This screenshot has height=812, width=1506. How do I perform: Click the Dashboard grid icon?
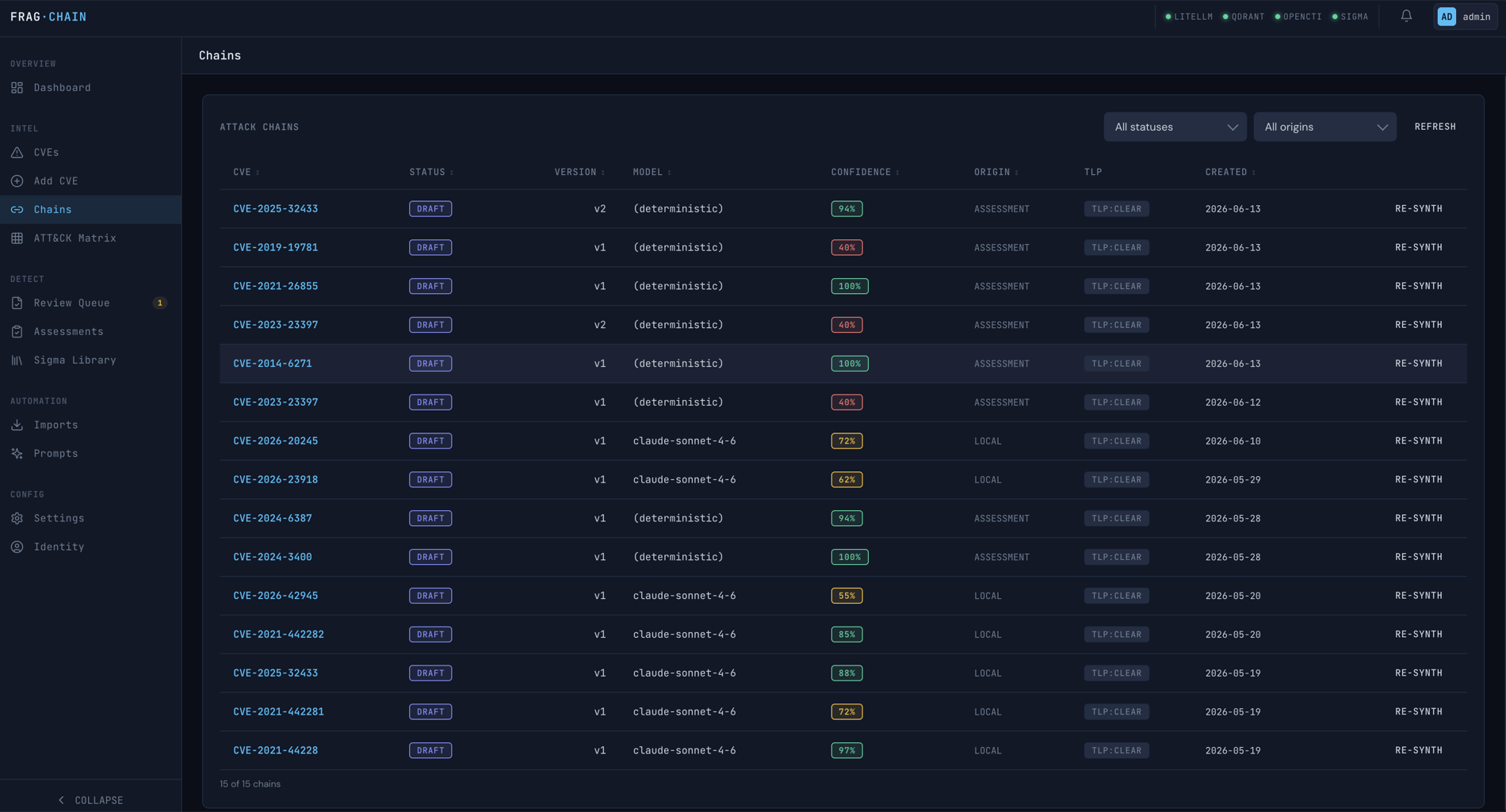17,88
